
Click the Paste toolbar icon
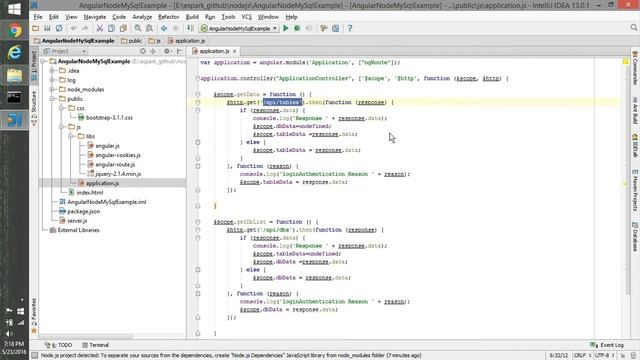123,29
